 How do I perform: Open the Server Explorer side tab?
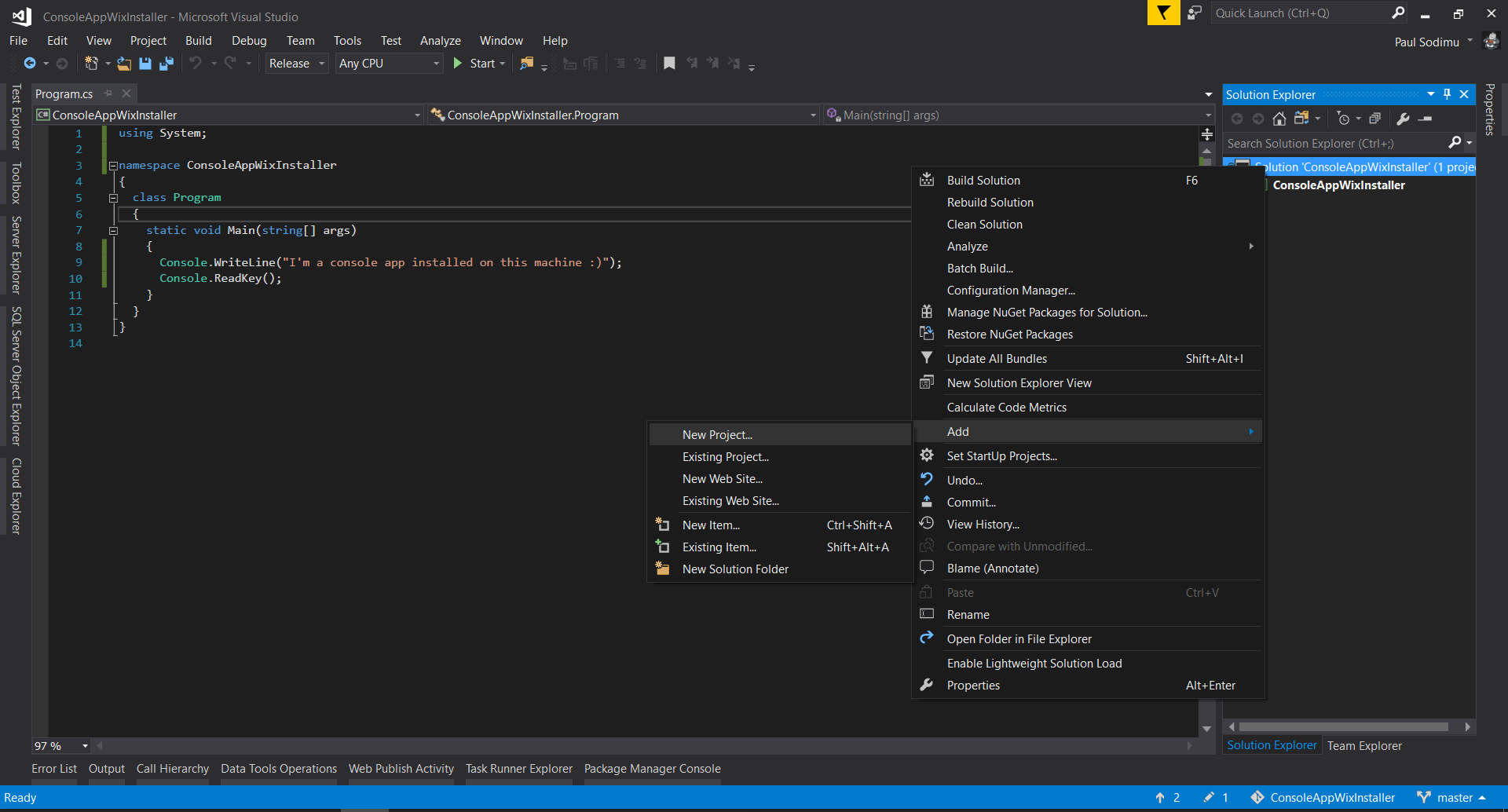coord(16,255)
